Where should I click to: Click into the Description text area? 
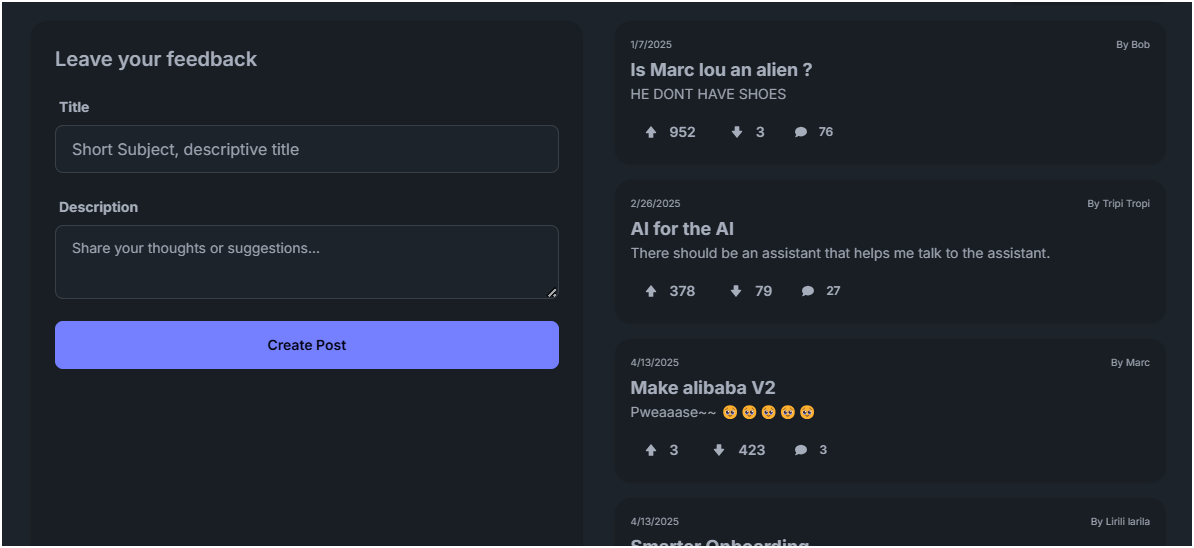307,262
